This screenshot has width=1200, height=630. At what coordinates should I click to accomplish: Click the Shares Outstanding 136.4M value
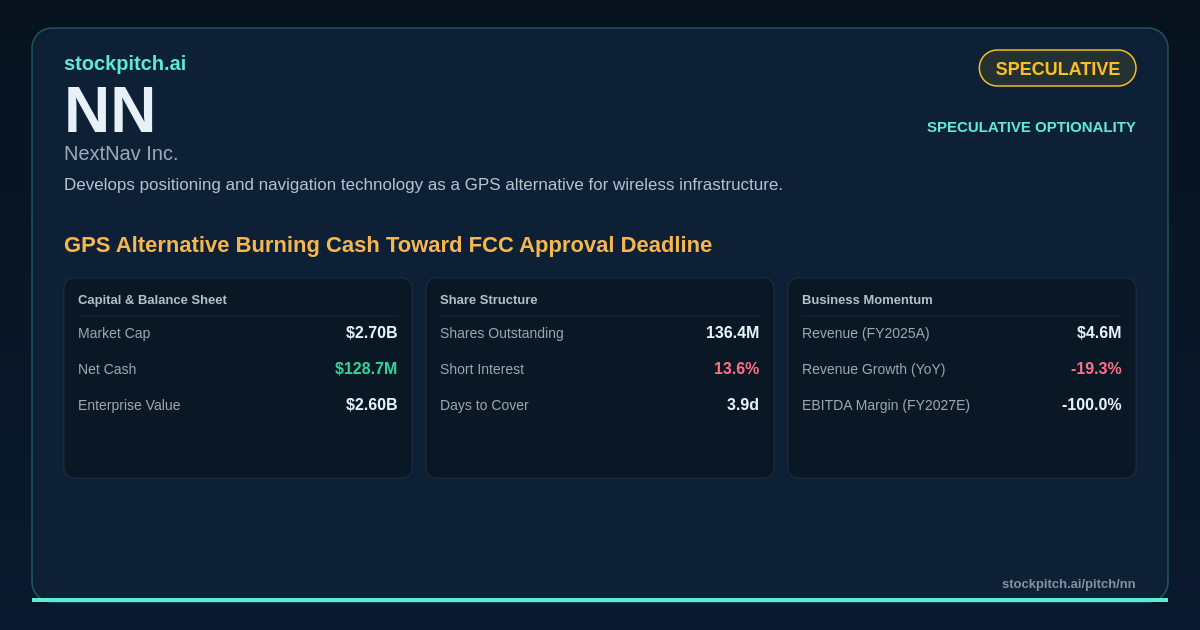(733, 333)
